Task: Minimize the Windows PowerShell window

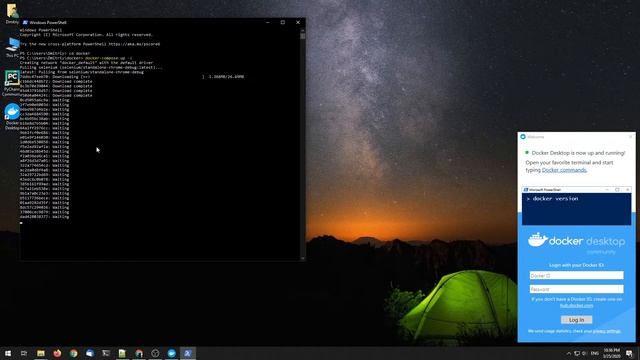Action: pos(268,22)
